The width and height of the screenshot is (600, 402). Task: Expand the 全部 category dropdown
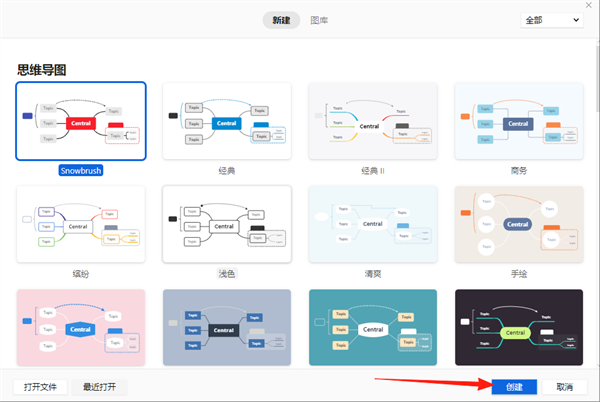(x=552, y=20)
